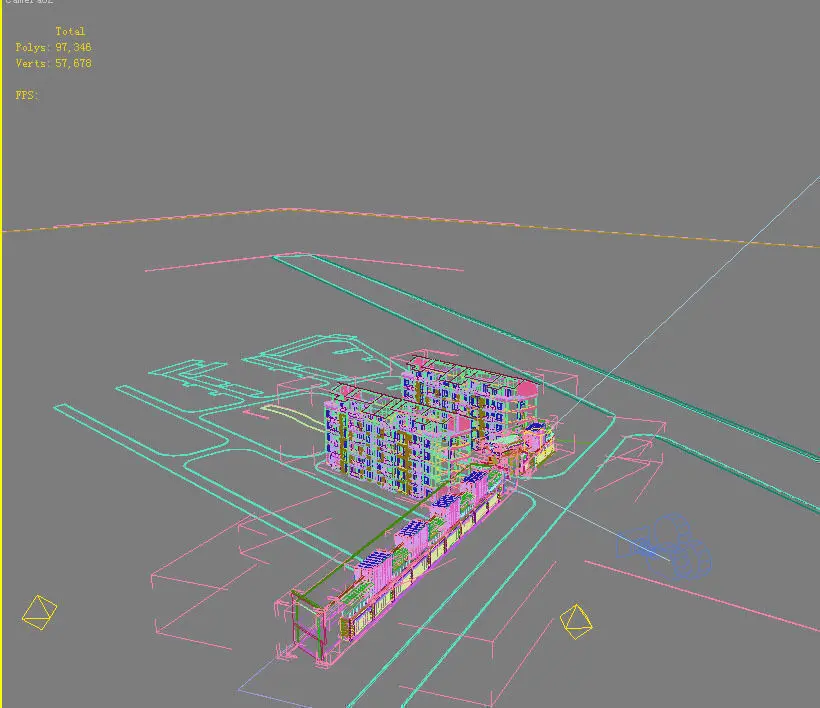Select the blue camera object in the viewport
Screen dimensions: 820x708
665,547
